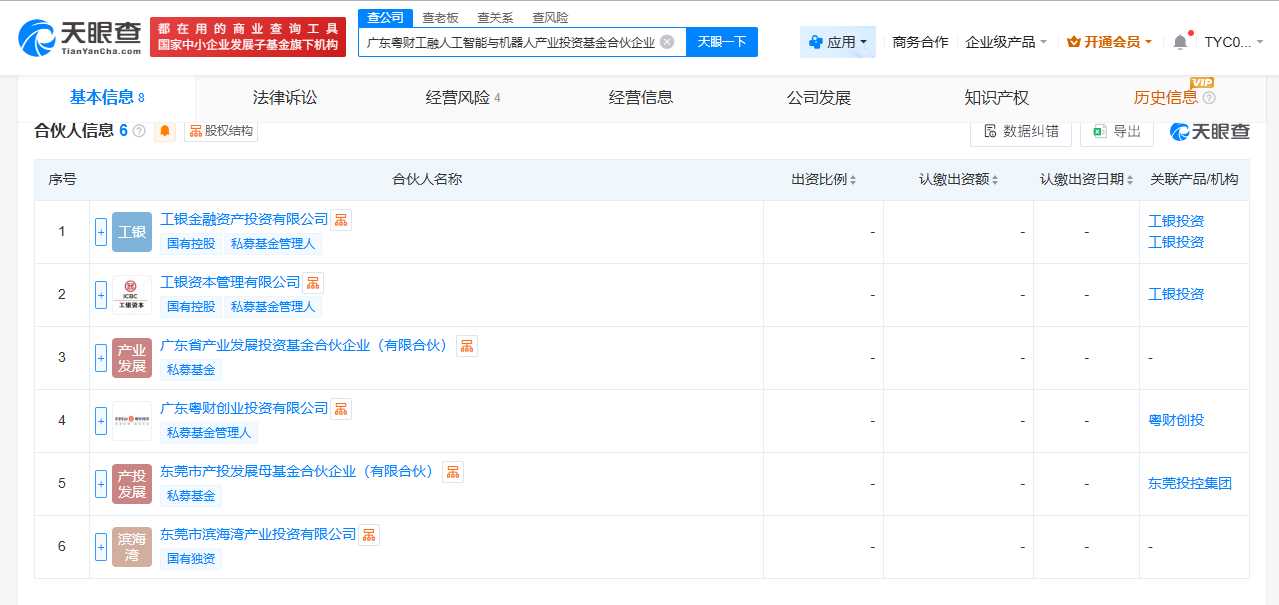Expand row 3 partner details plus button
The width and height of the screenshot is (1279, 605).
101,358
